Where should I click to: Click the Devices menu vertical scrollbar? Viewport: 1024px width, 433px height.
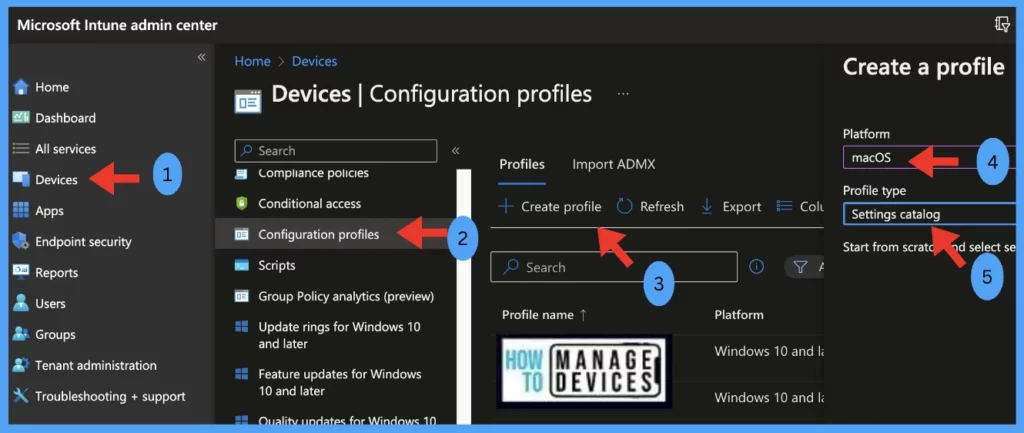pos(463,297)
